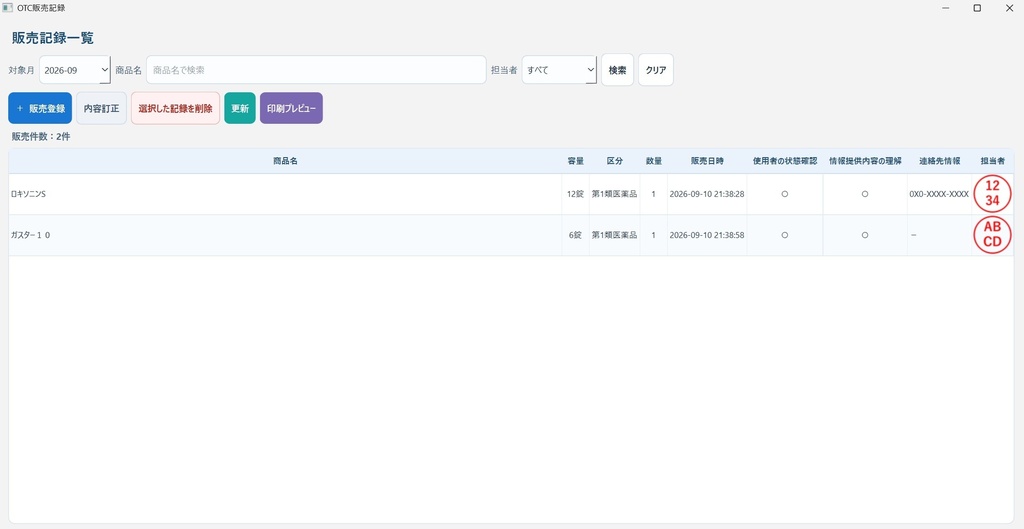Open the 対象月 dropdown showing 2026-09
Image resolution: width=1024 pixels, height=529 pixels.
[75, 70]
